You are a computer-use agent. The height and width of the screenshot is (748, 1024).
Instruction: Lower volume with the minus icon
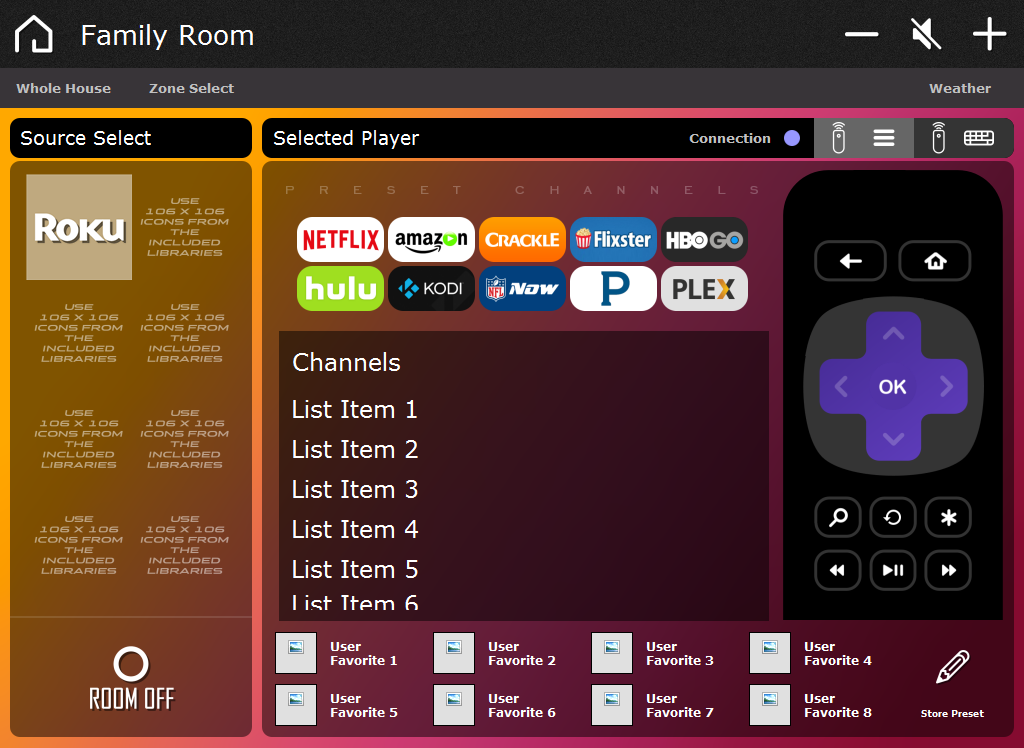(861, 34)
